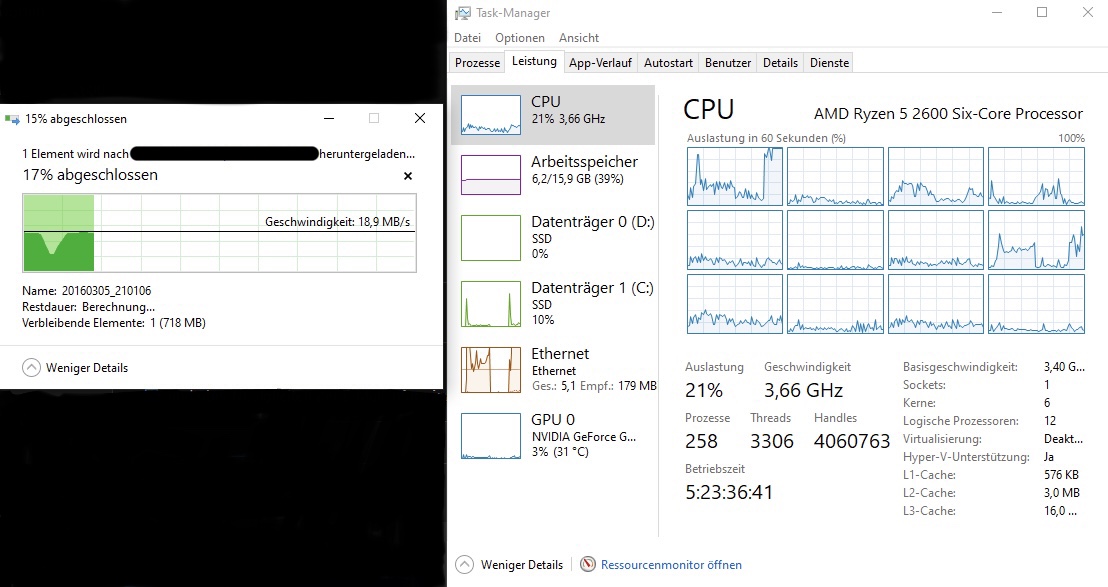Switch to the Autostart tab
Screen dimensions: 1108x587
pyautogui.click(x=668, y=62)
